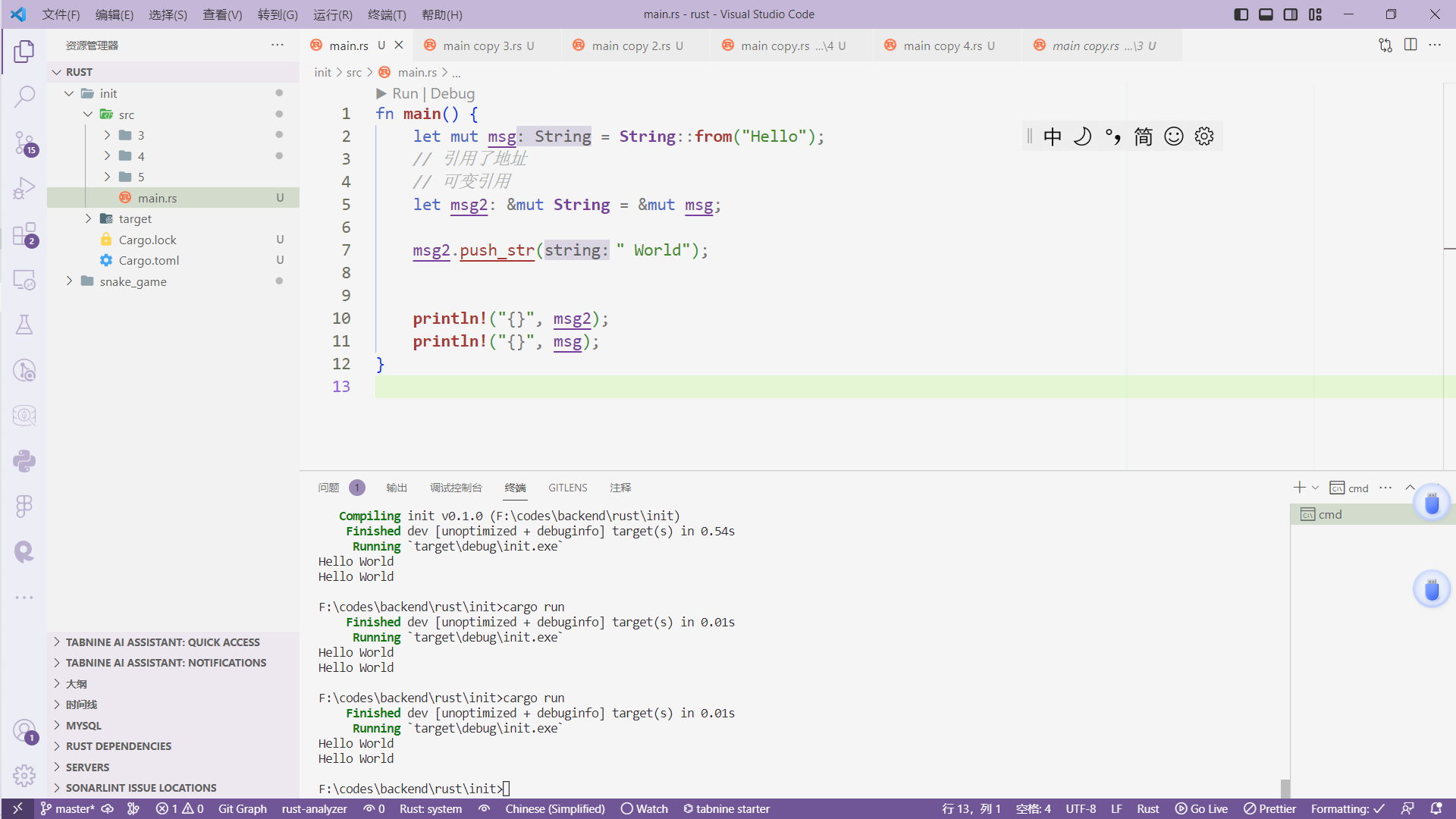Open Manage gear icon in activity bar

24,775
